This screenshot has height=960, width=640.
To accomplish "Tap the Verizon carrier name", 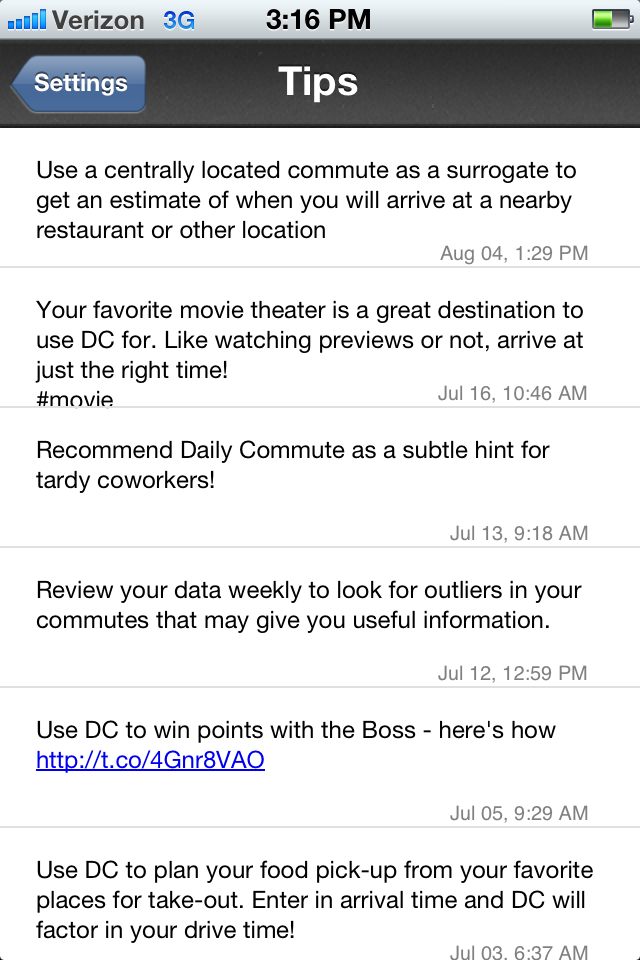I will coord(98,19).
